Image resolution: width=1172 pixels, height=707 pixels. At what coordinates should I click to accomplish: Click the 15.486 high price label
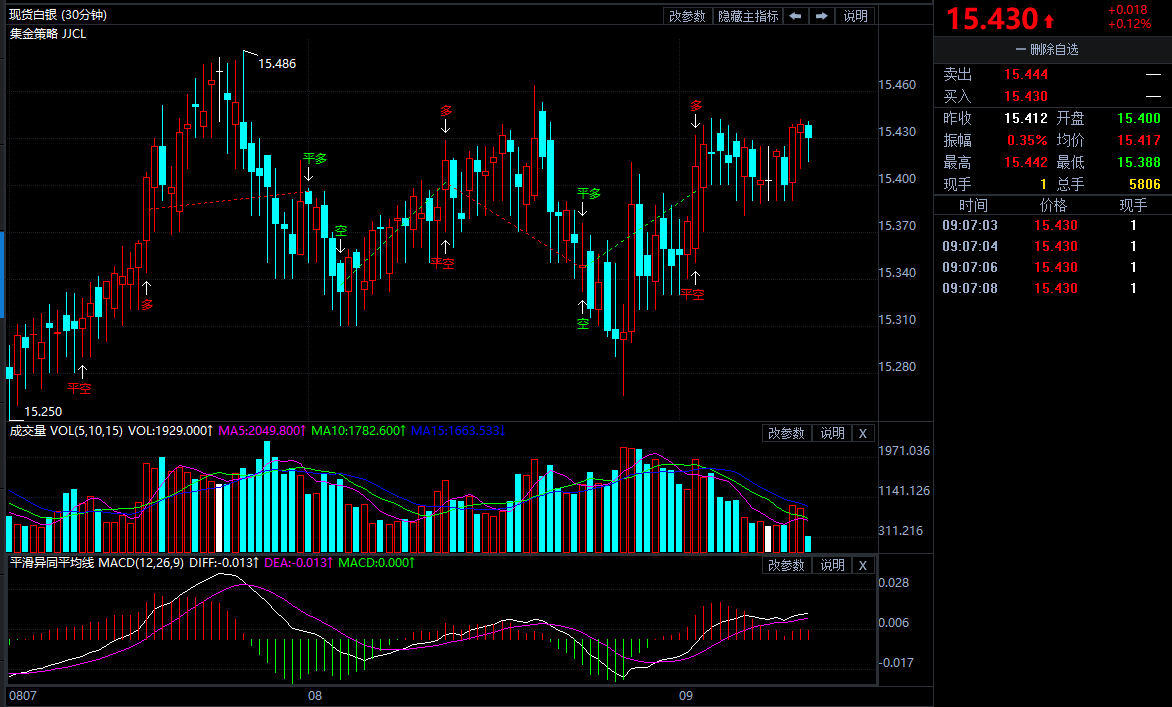pyautogui.click(x=277, y=63)
